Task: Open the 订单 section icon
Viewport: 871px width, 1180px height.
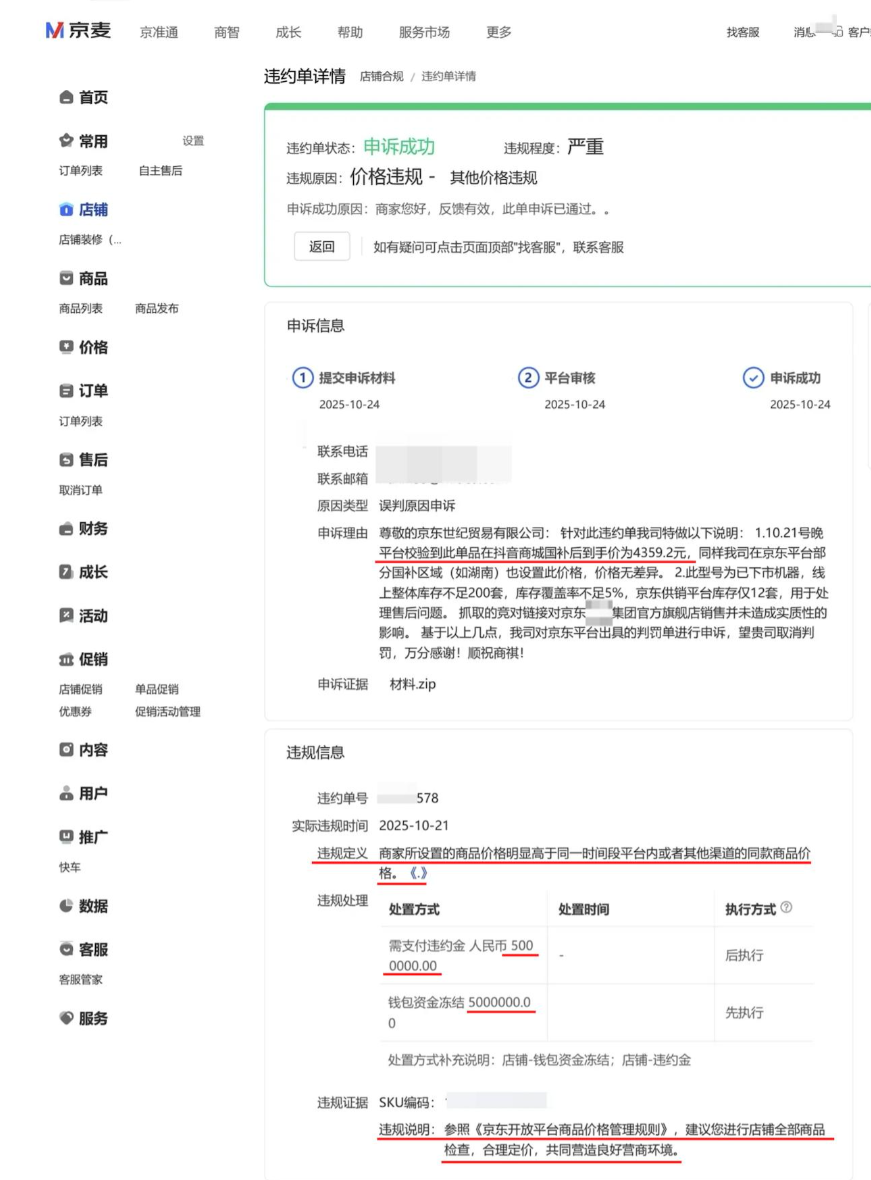Action: coord(65,391)
